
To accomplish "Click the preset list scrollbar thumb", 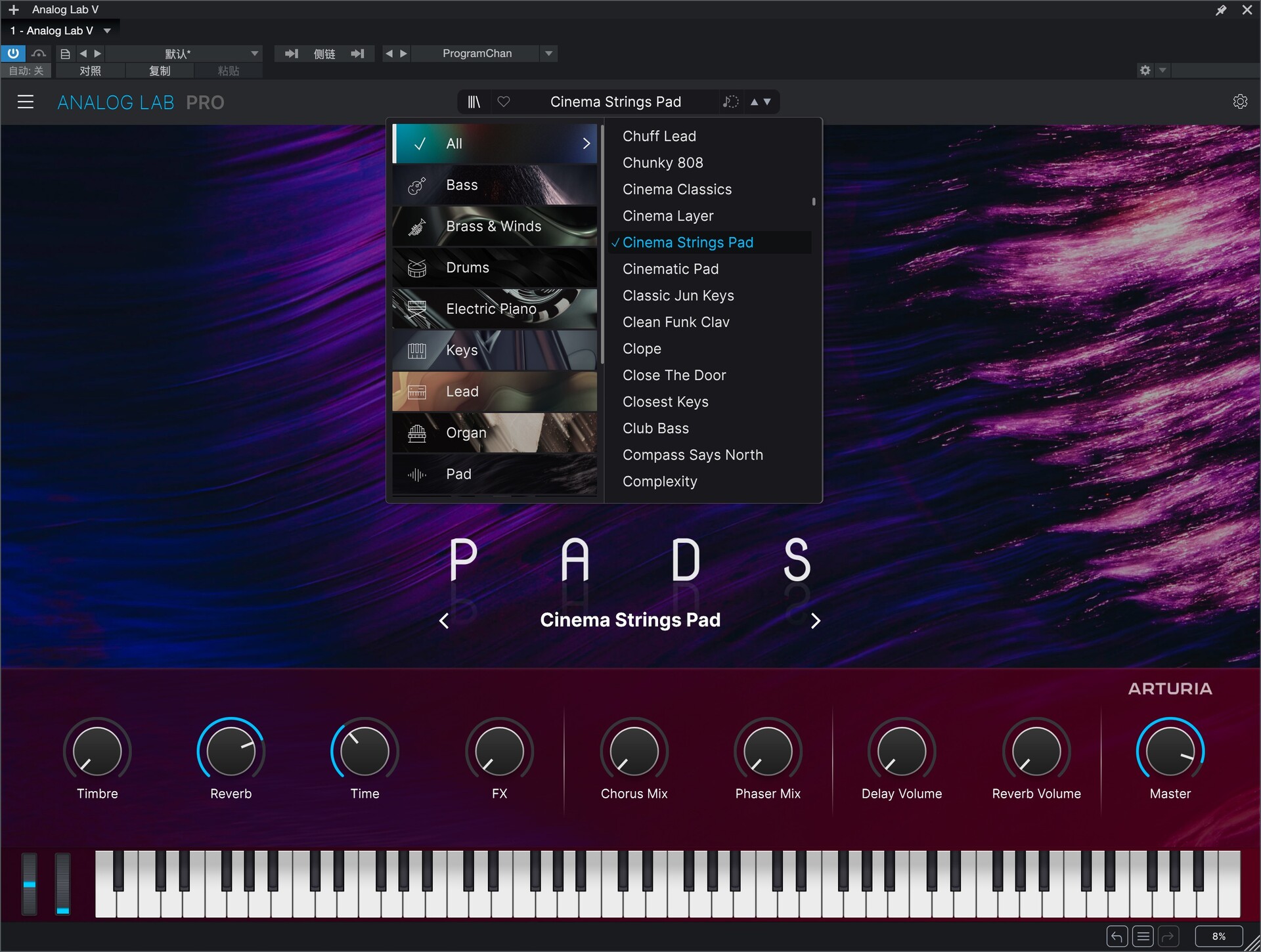I will (x=814, y=202).
